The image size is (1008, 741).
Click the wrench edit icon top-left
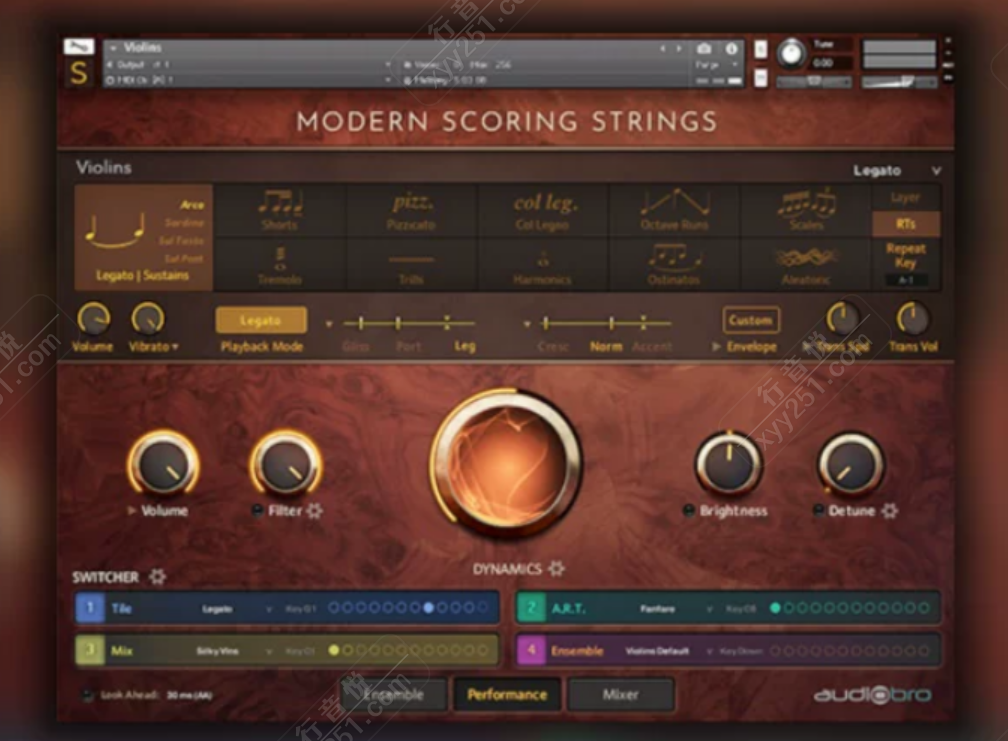[79, 47]
